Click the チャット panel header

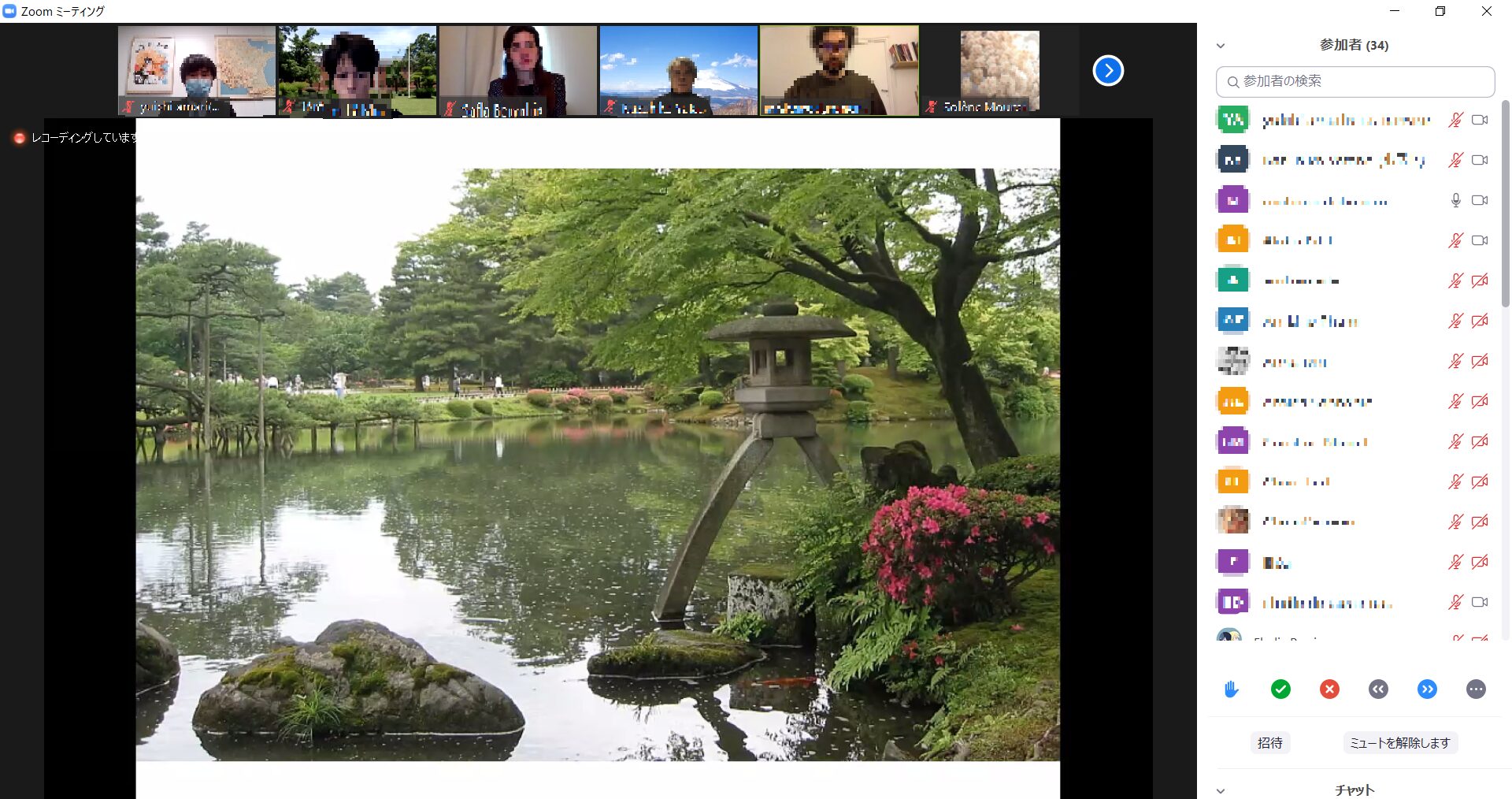click(1354, 790)
